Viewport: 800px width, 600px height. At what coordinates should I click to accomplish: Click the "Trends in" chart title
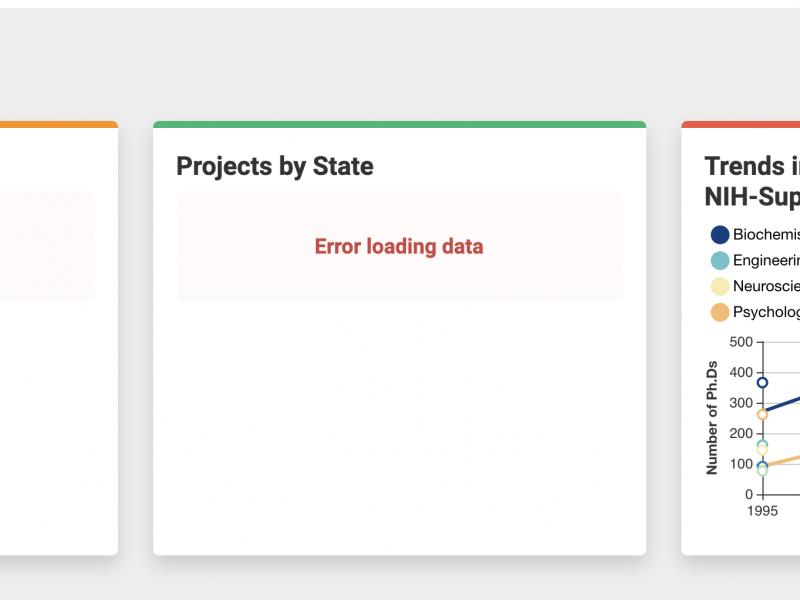click(x=752, y=166)
